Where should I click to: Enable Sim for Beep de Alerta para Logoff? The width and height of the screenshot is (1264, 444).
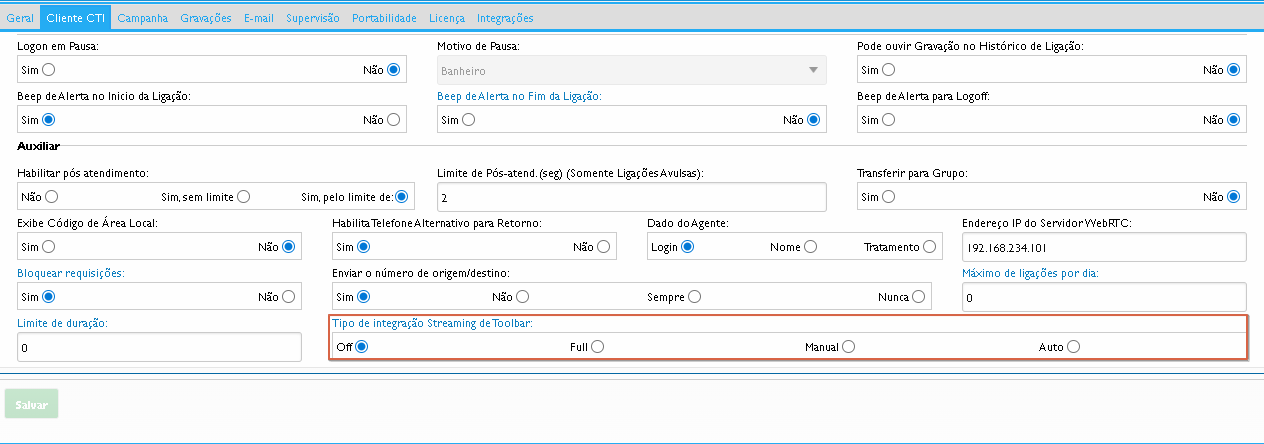[888, 120]
